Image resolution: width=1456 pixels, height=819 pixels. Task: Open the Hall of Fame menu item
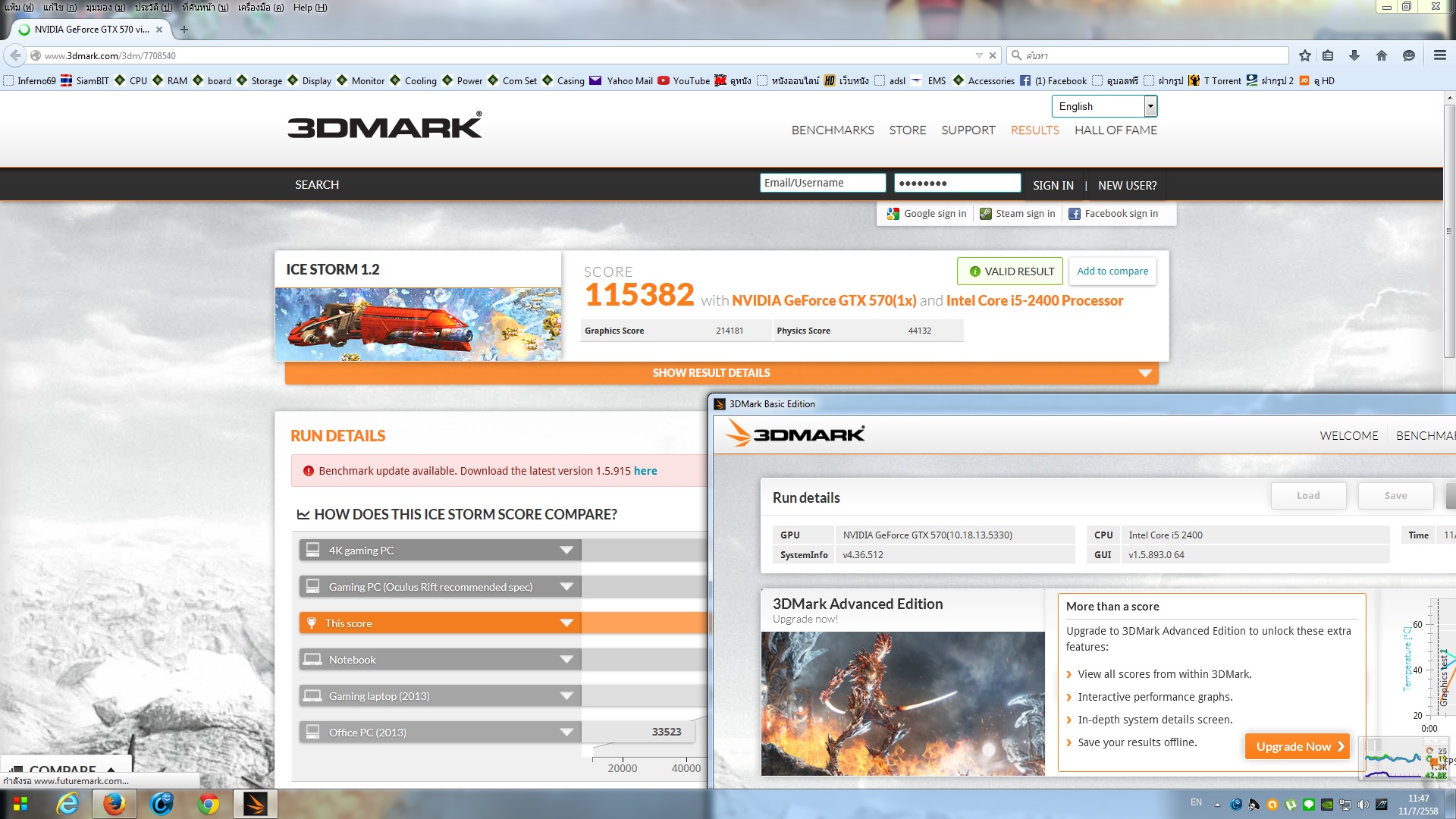click(x=1116, y=130)
